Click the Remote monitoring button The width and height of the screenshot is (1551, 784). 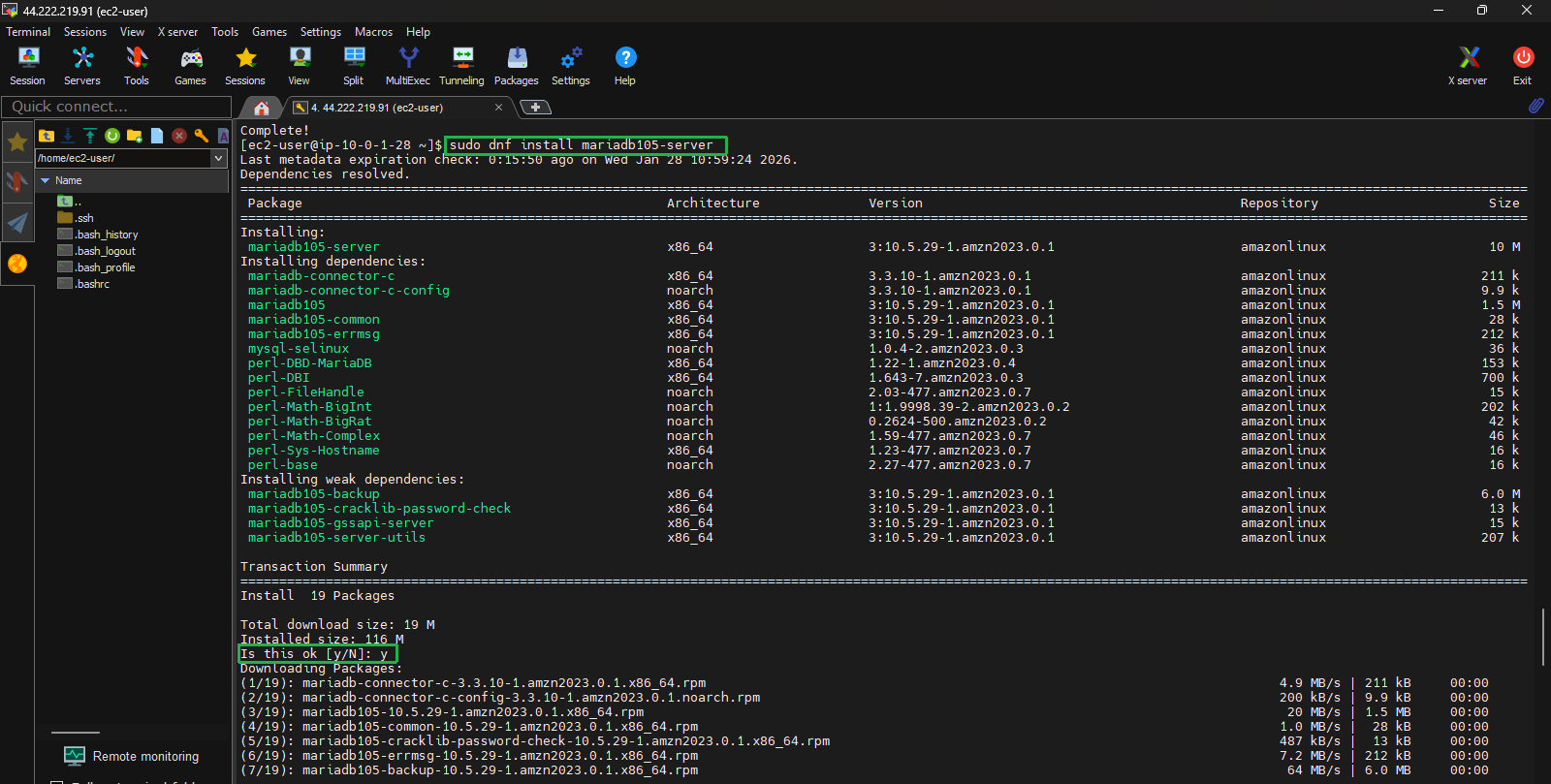tap(132, 756)
